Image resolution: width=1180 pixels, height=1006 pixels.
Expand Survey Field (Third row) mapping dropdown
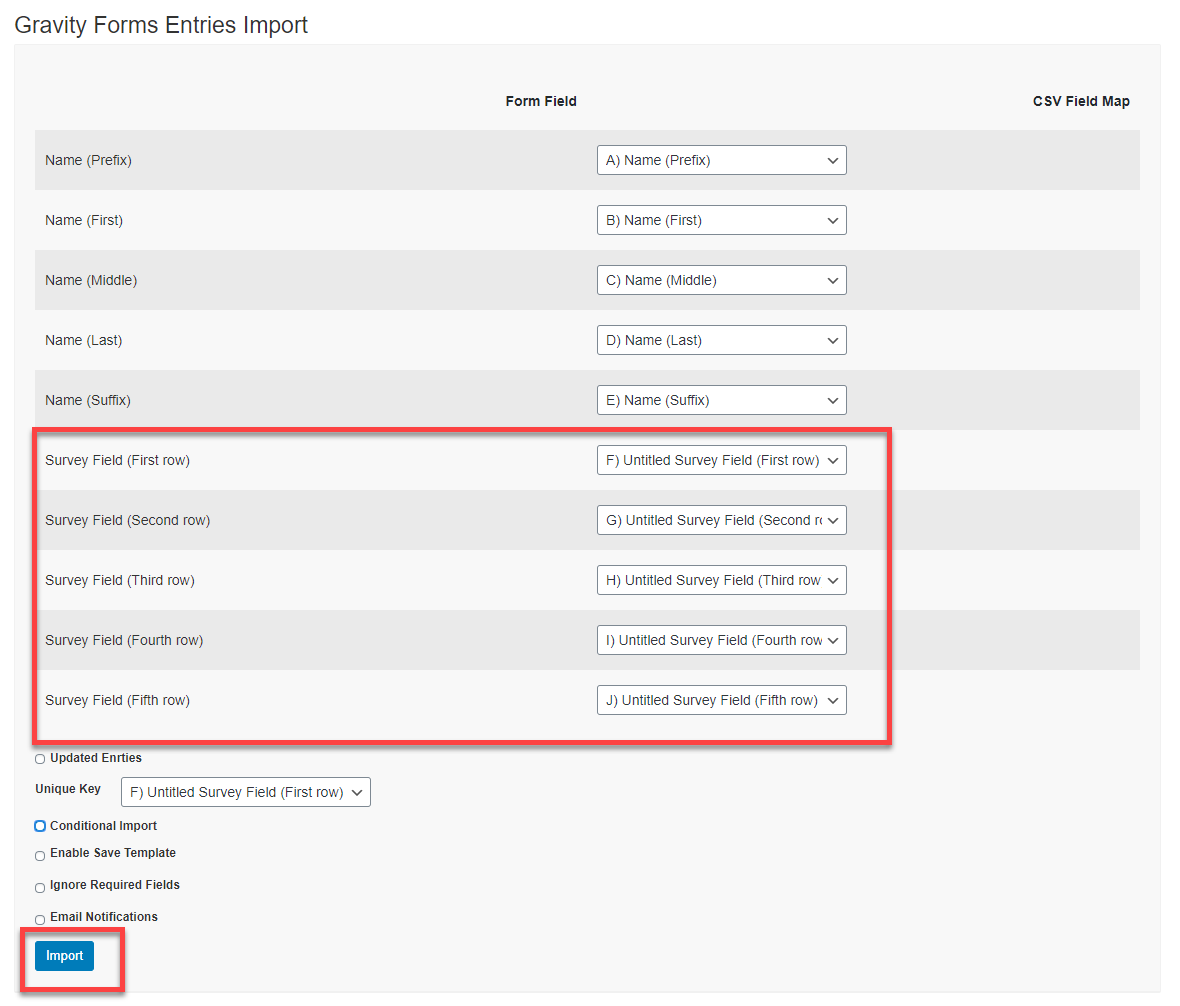pyautogui.click(x=721, y=580)
